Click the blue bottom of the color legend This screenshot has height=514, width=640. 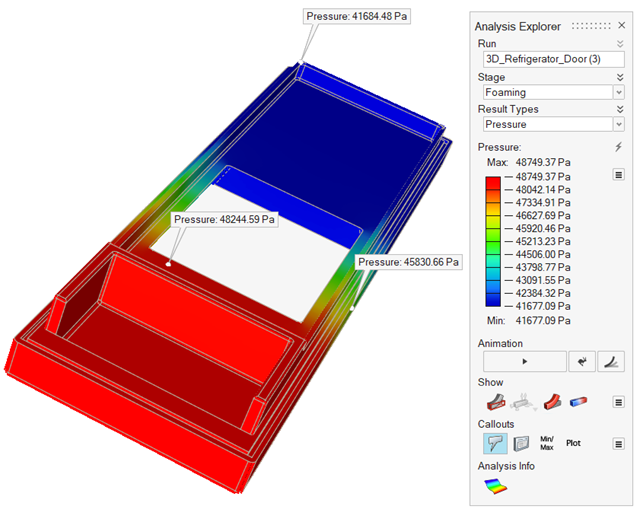click(493, 300)
